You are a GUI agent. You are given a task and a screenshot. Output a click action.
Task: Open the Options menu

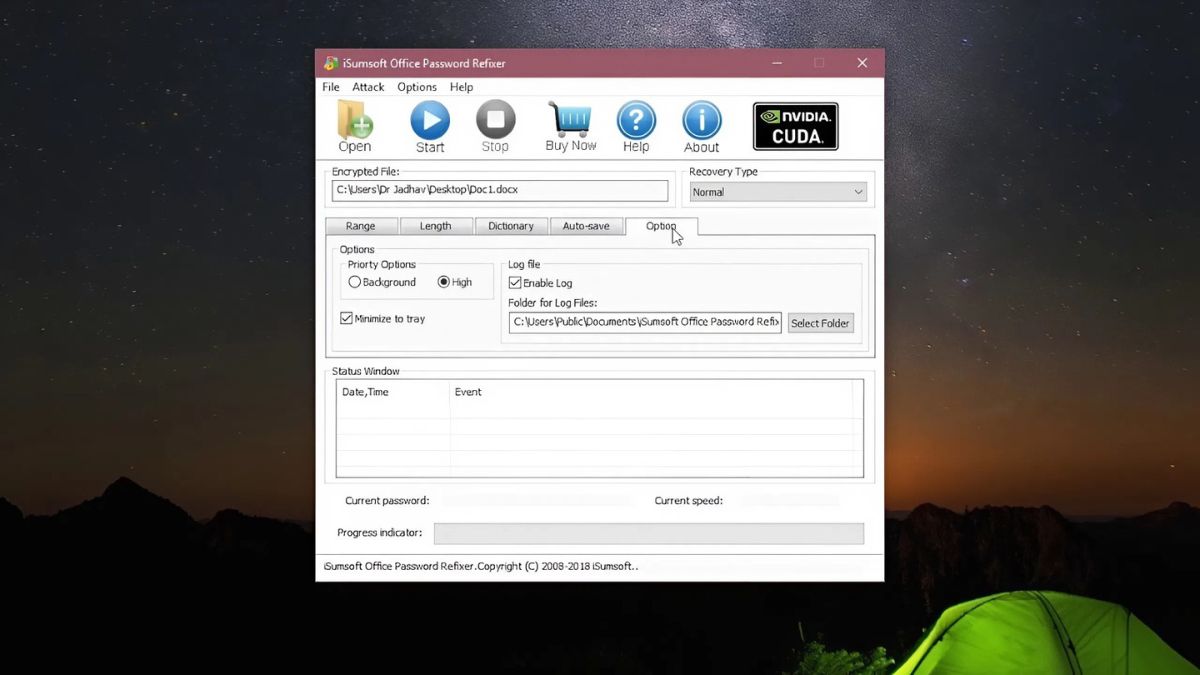pyautogui.click(x=417, y=87)
